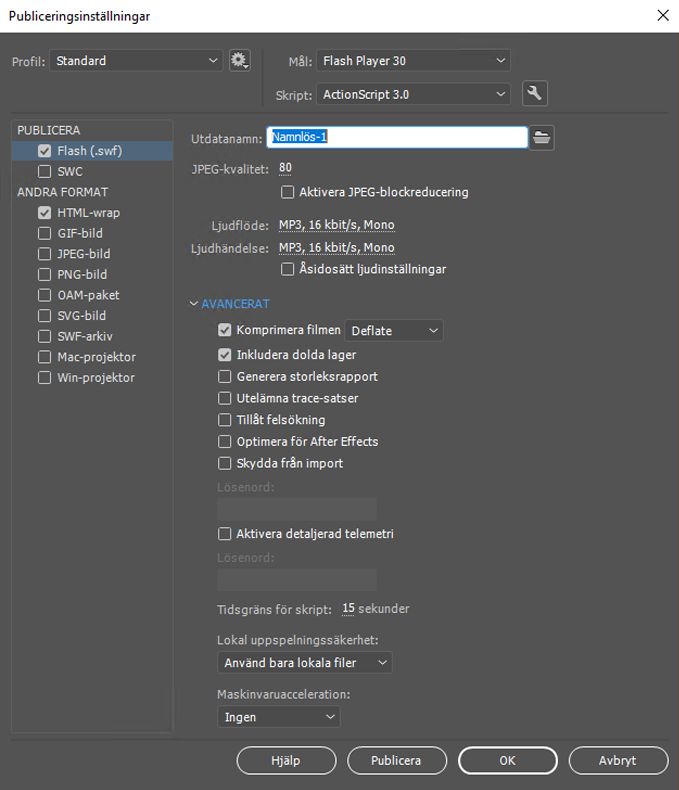Close the Publiceringsinställningar dialog
The height and width of the screenshot is (790, 679).
coord(662,15)
